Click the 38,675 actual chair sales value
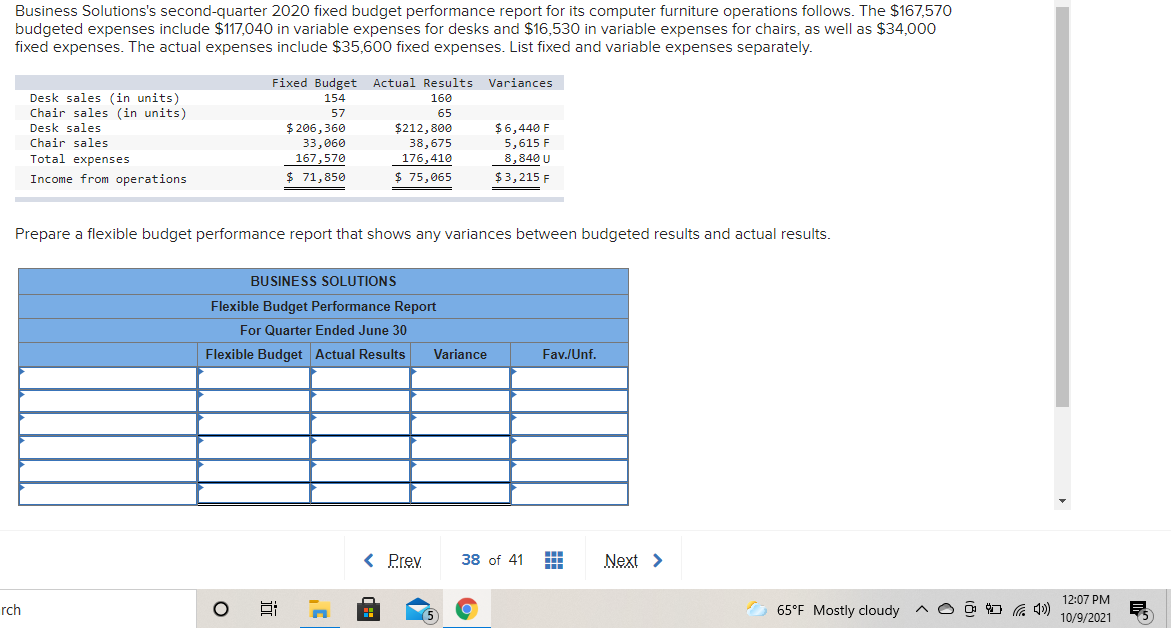 430,143
